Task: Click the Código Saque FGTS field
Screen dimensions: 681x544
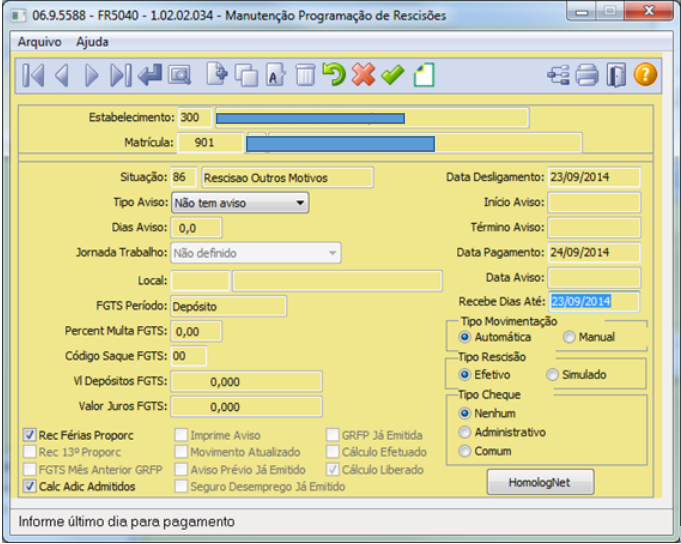Action: (x=189, y=356)
